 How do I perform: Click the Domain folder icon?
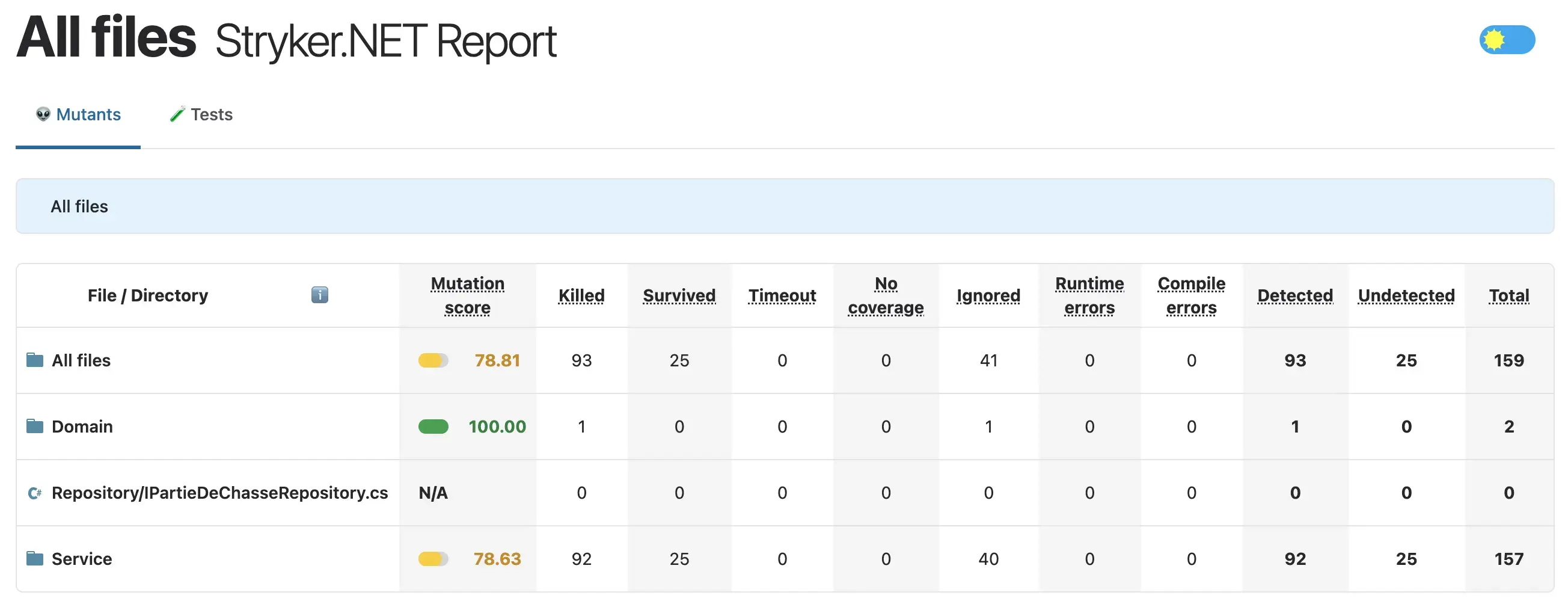click(35, 425)
